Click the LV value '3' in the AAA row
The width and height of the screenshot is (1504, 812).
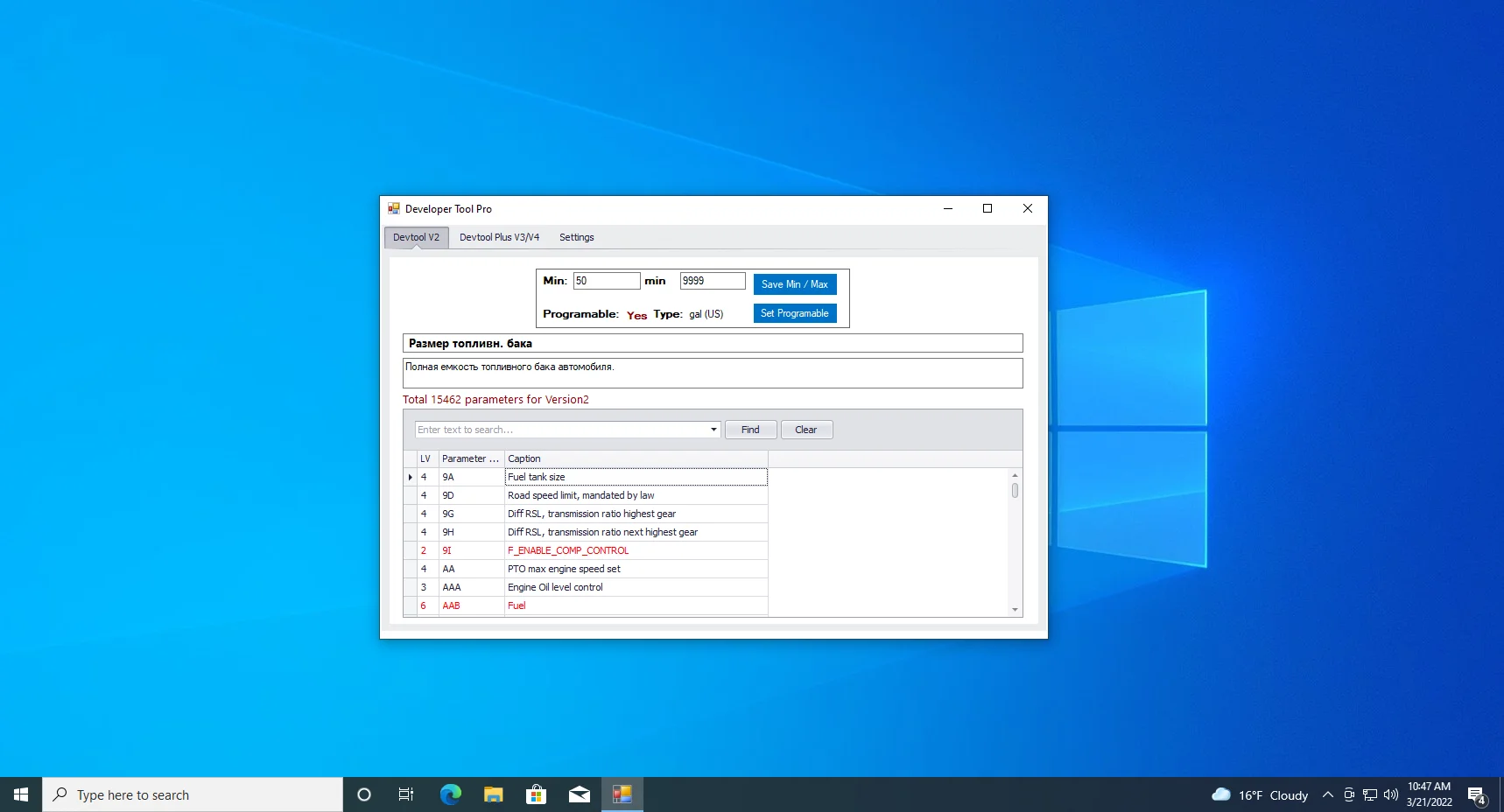tap(427, 587)
